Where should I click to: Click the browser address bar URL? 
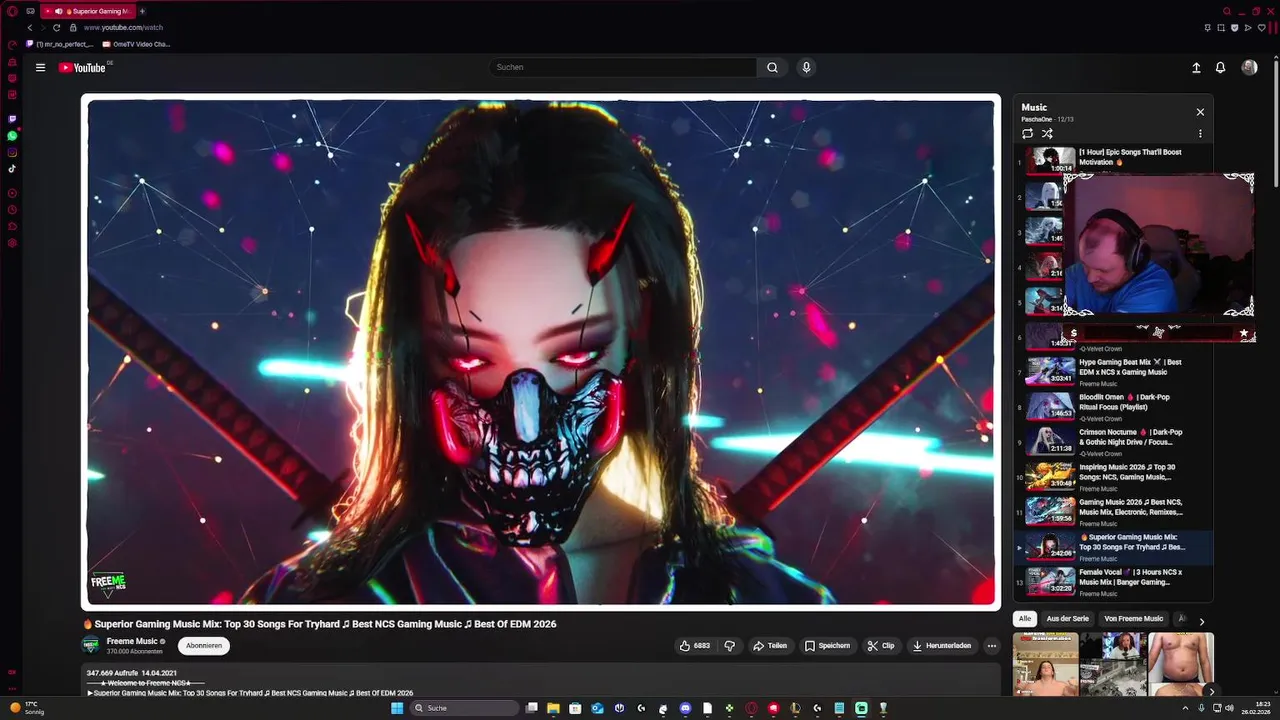[x=123, y=28]
